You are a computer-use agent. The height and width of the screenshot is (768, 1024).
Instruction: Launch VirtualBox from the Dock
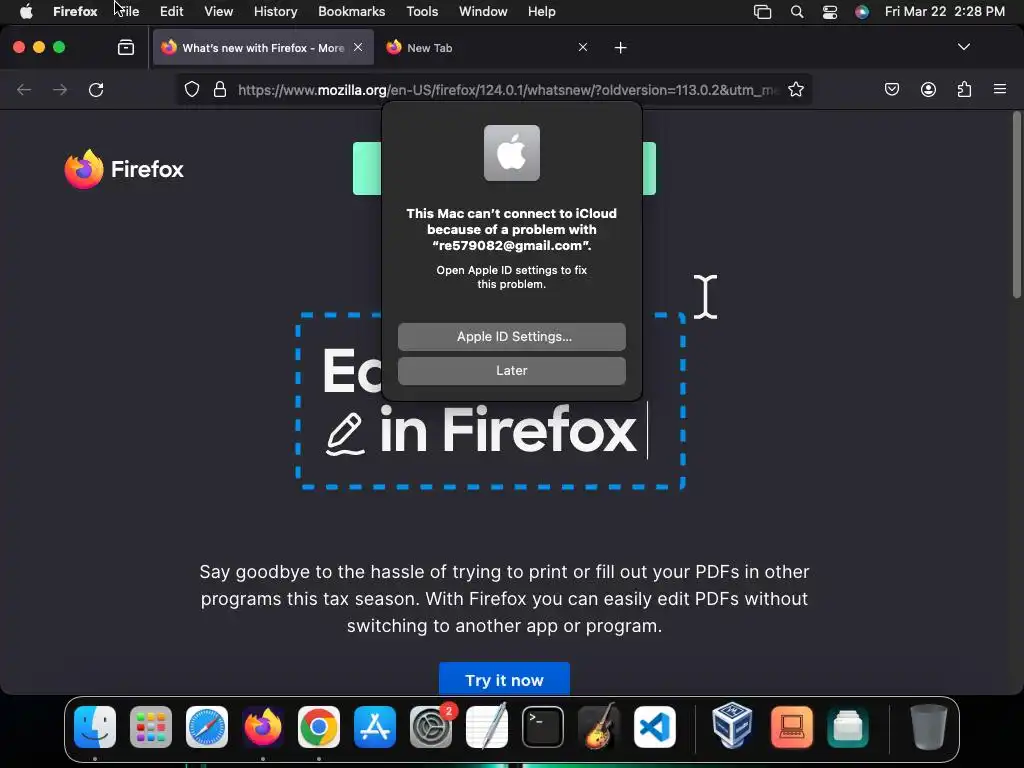[731, 726]
